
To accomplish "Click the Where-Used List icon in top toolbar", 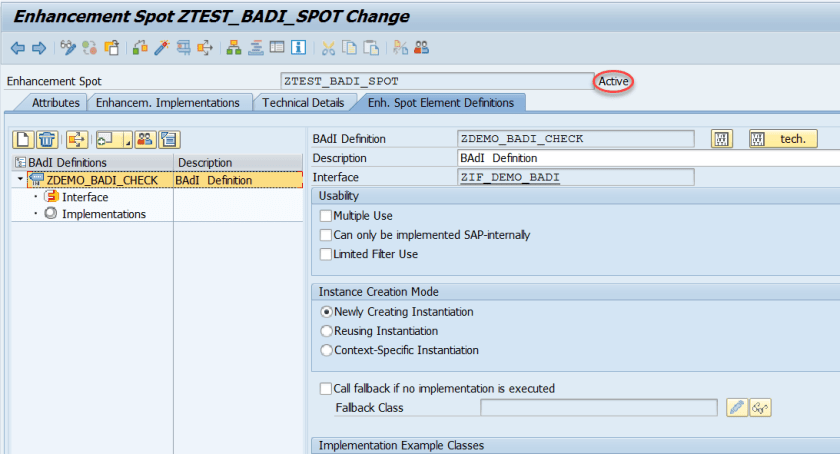I will (x=205, y=48).
